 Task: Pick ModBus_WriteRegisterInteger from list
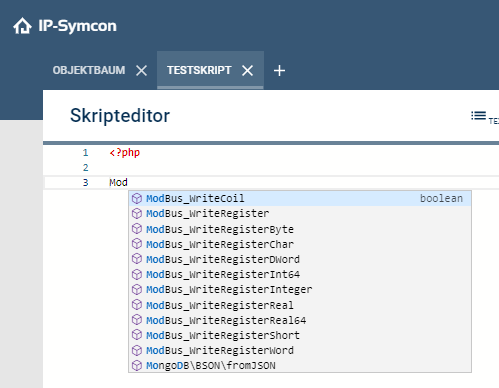click(300, 289)
